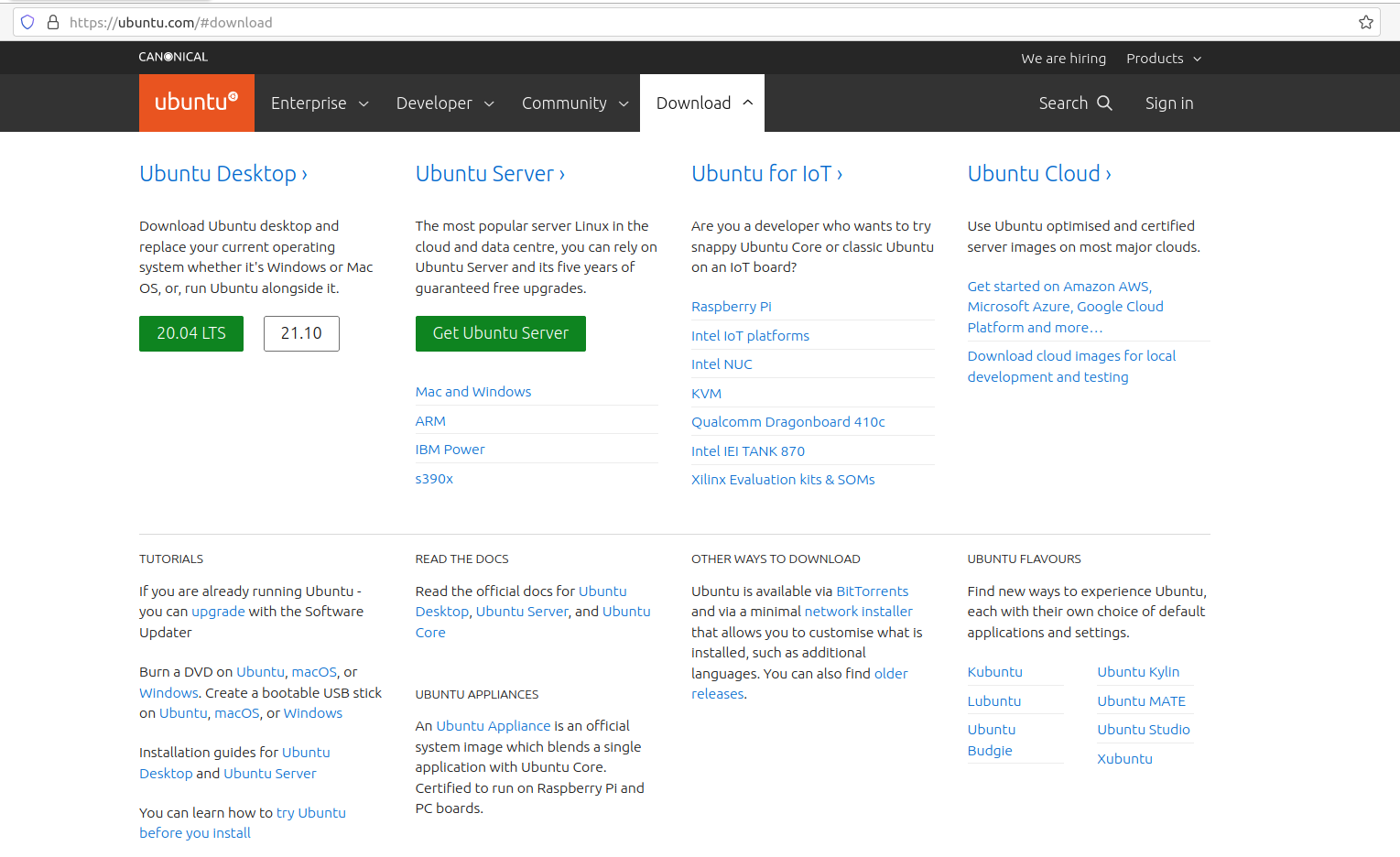Screen dimensions: 1400x857
Task: Open the Developer menu
Action: (445, 103)
